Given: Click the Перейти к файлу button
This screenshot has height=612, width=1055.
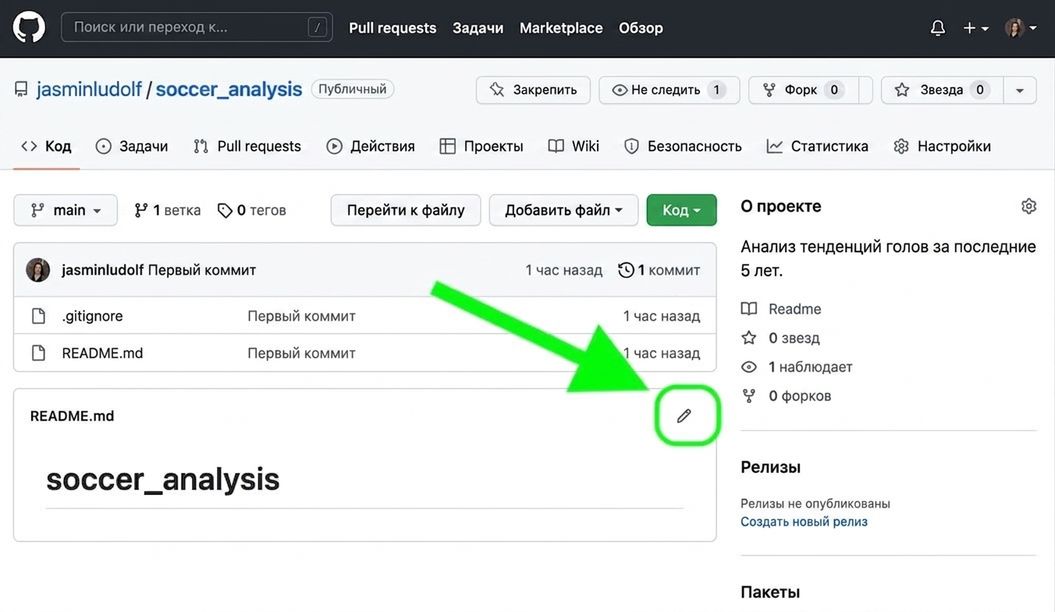Looking at the screenshot, I should tap(406, 211).
